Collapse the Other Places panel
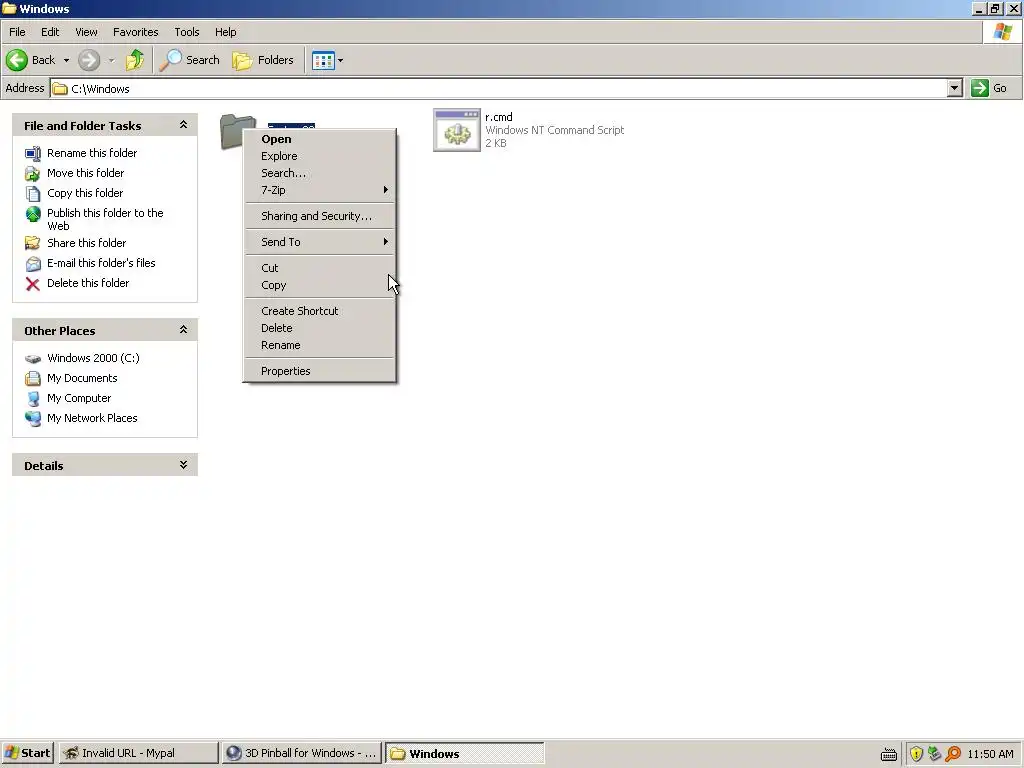1024x768 pixels. coord(184,330)
